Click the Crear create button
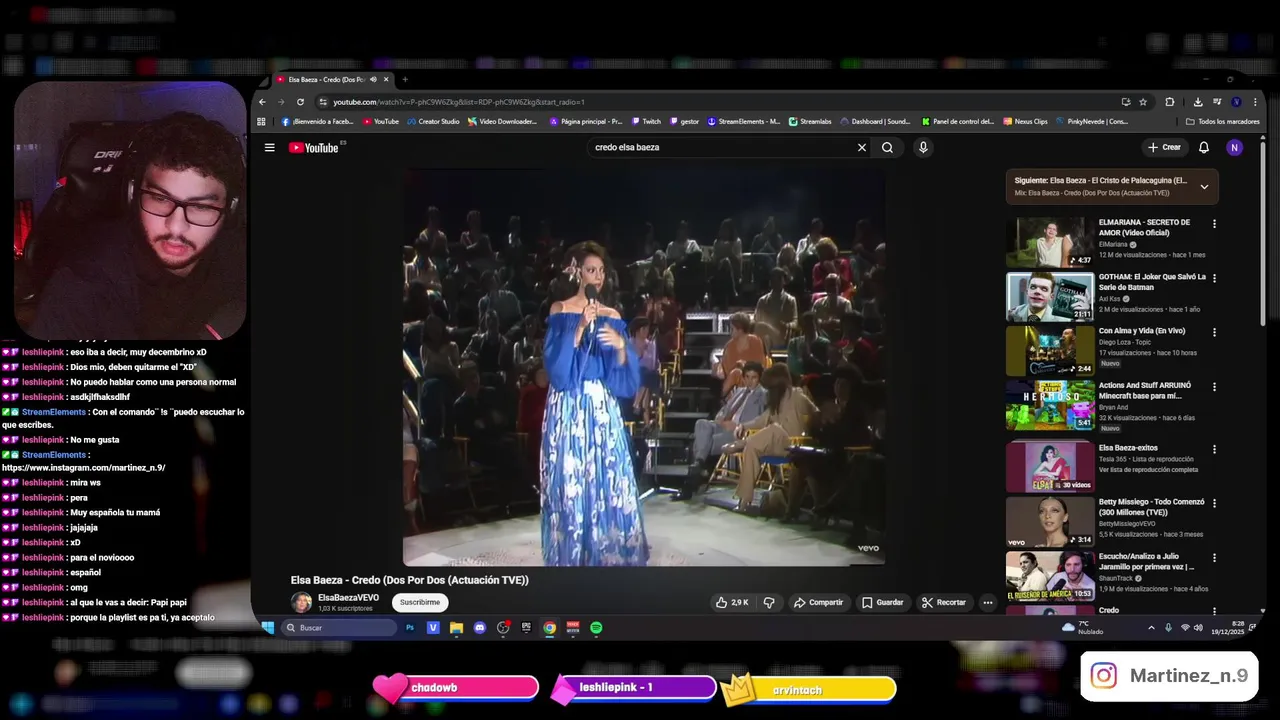Screen dimensions: 1280x720 1164,147
